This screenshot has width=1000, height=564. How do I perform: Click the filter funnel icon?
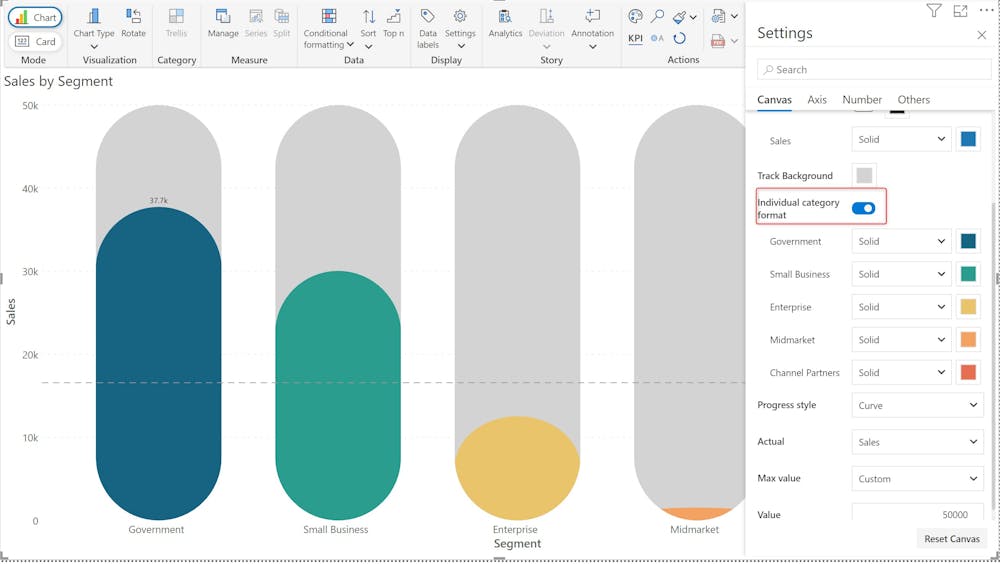pyautogui.click(x=933, y=11)
